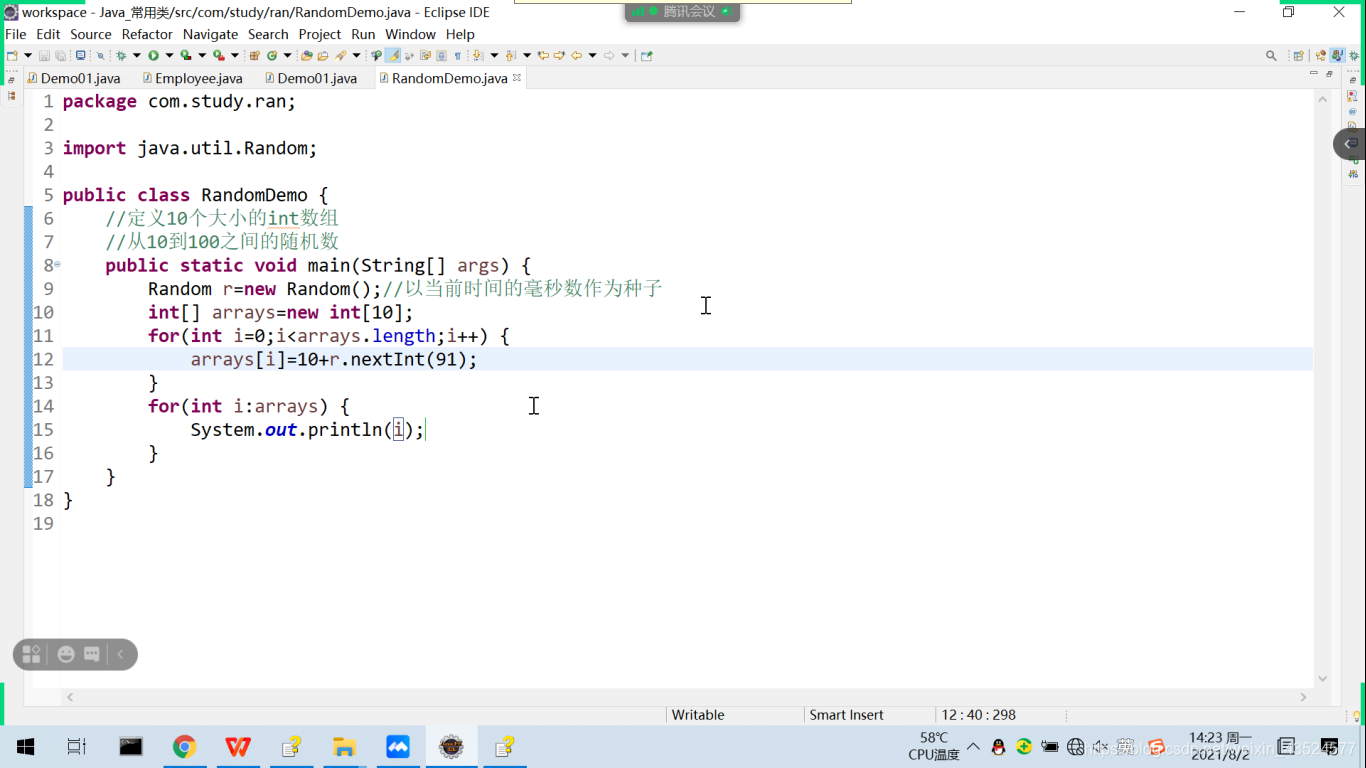
Task: Open Chrome from the Windows taskbar
Action: (x=184, y=746)
